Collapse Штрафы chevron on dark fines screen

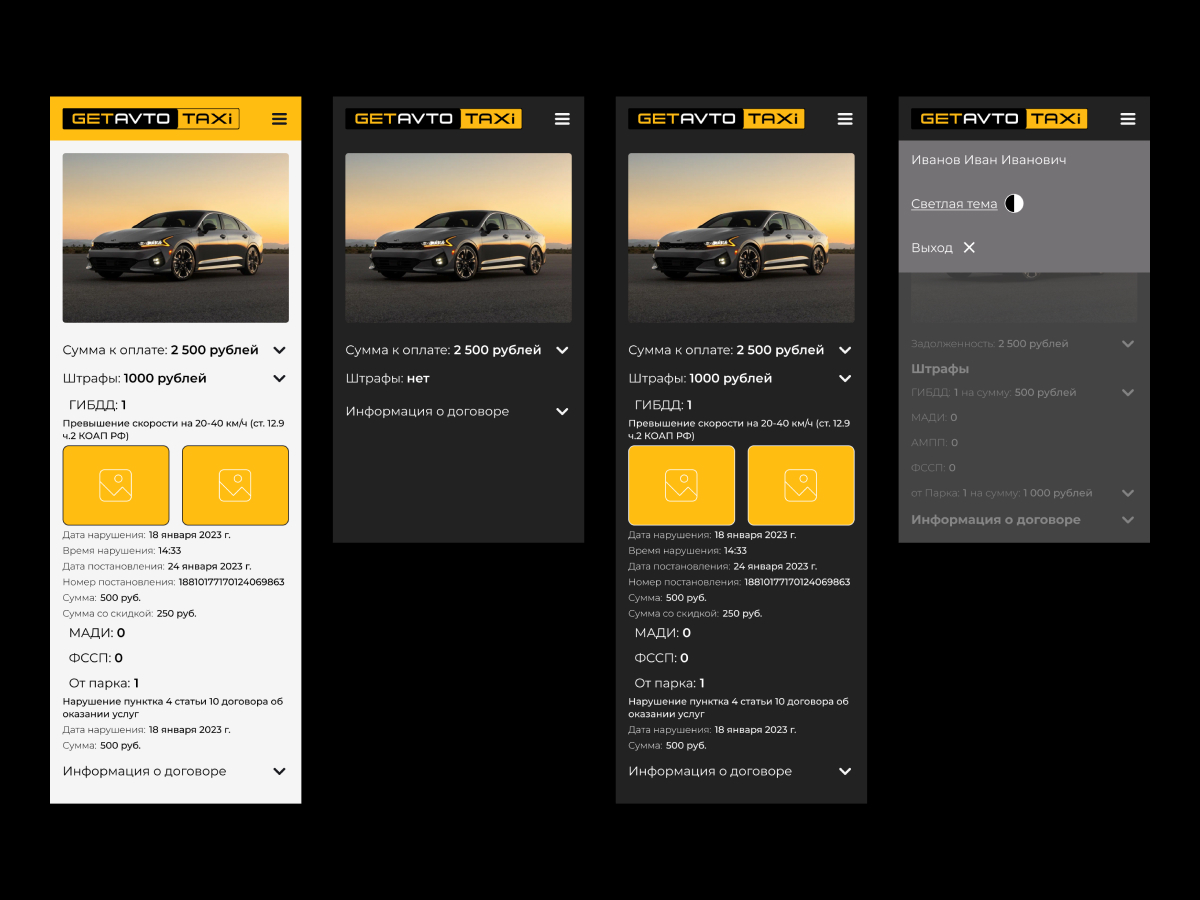click(845, 379)
